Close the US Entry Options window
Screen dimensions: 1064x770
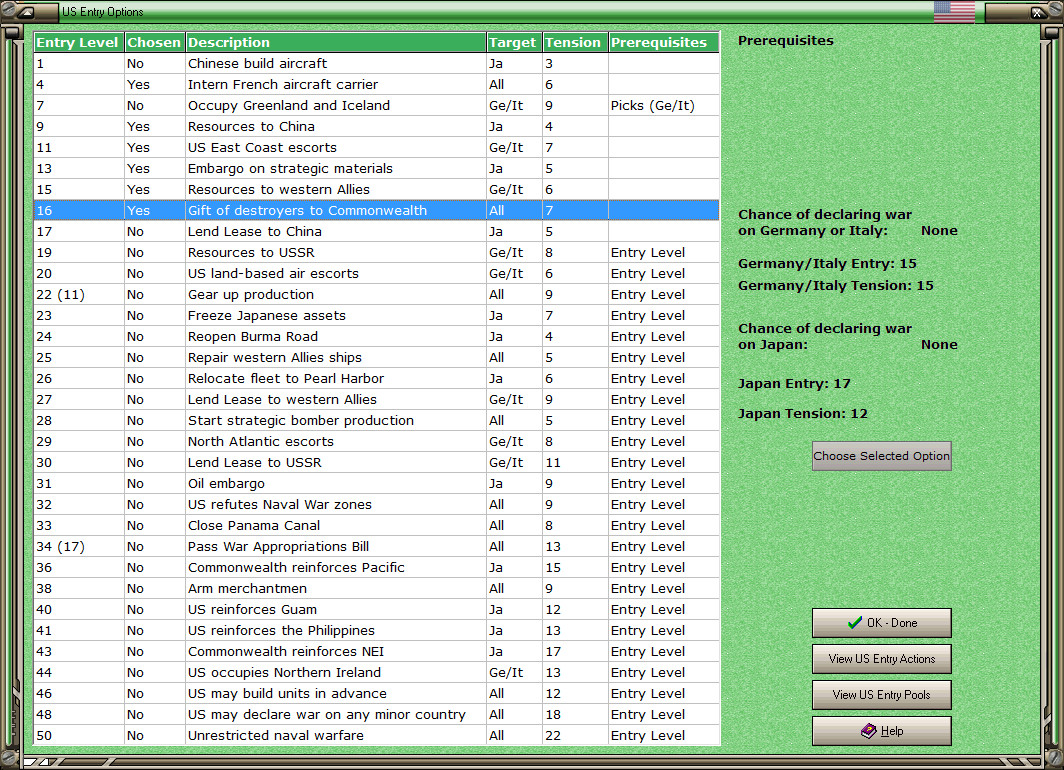click(x=1038, y=12)
